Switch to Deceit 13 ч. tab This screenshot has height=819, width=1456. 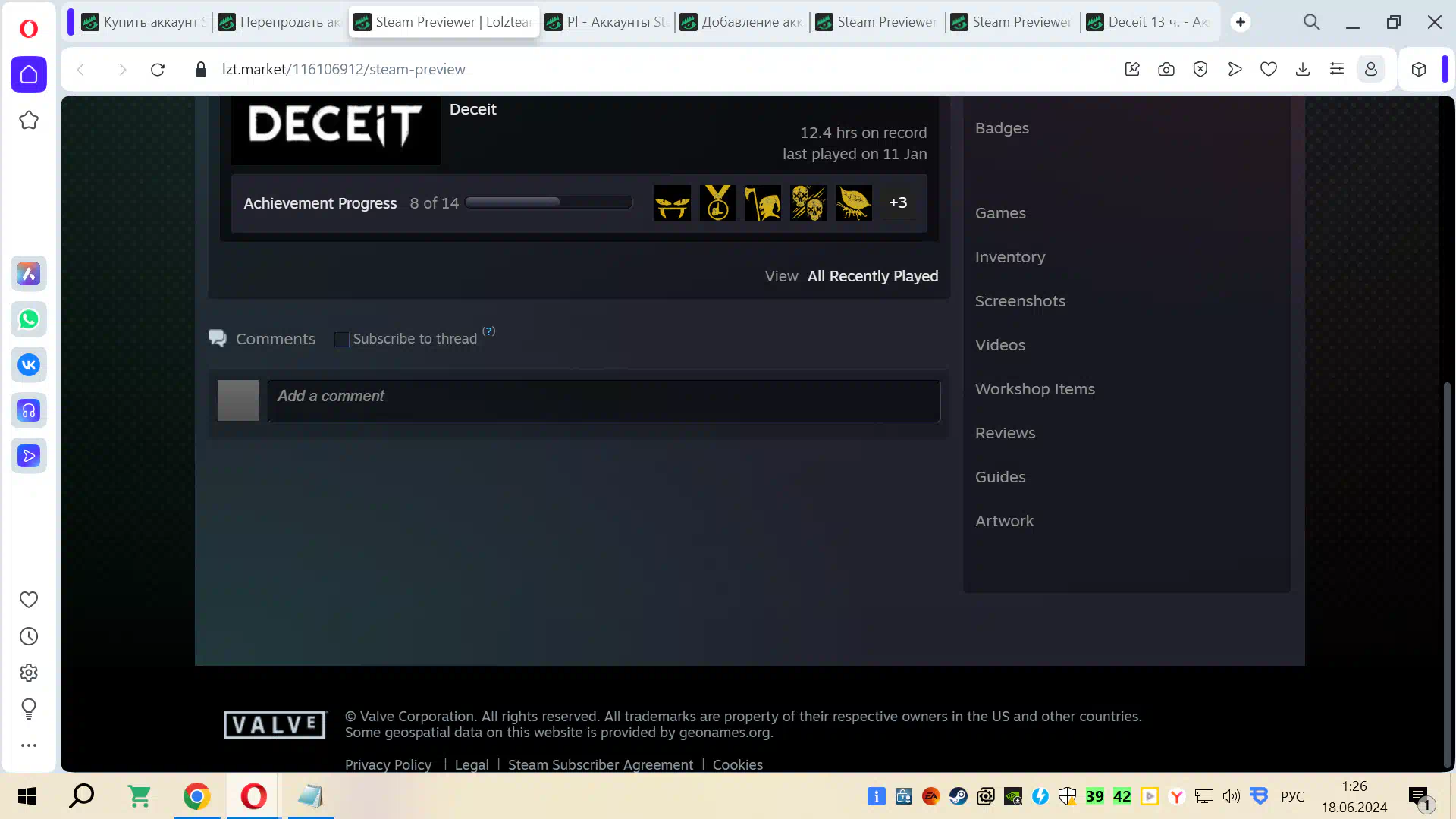[1150, 22]
